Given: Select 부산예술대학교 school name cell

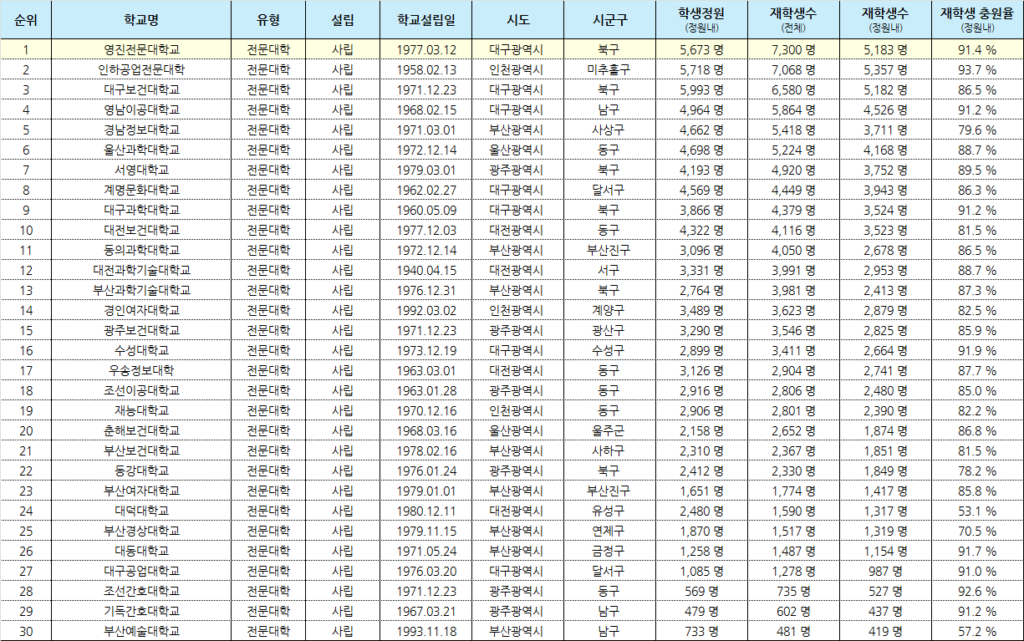Looking at the screenshot, I should 142,632.
